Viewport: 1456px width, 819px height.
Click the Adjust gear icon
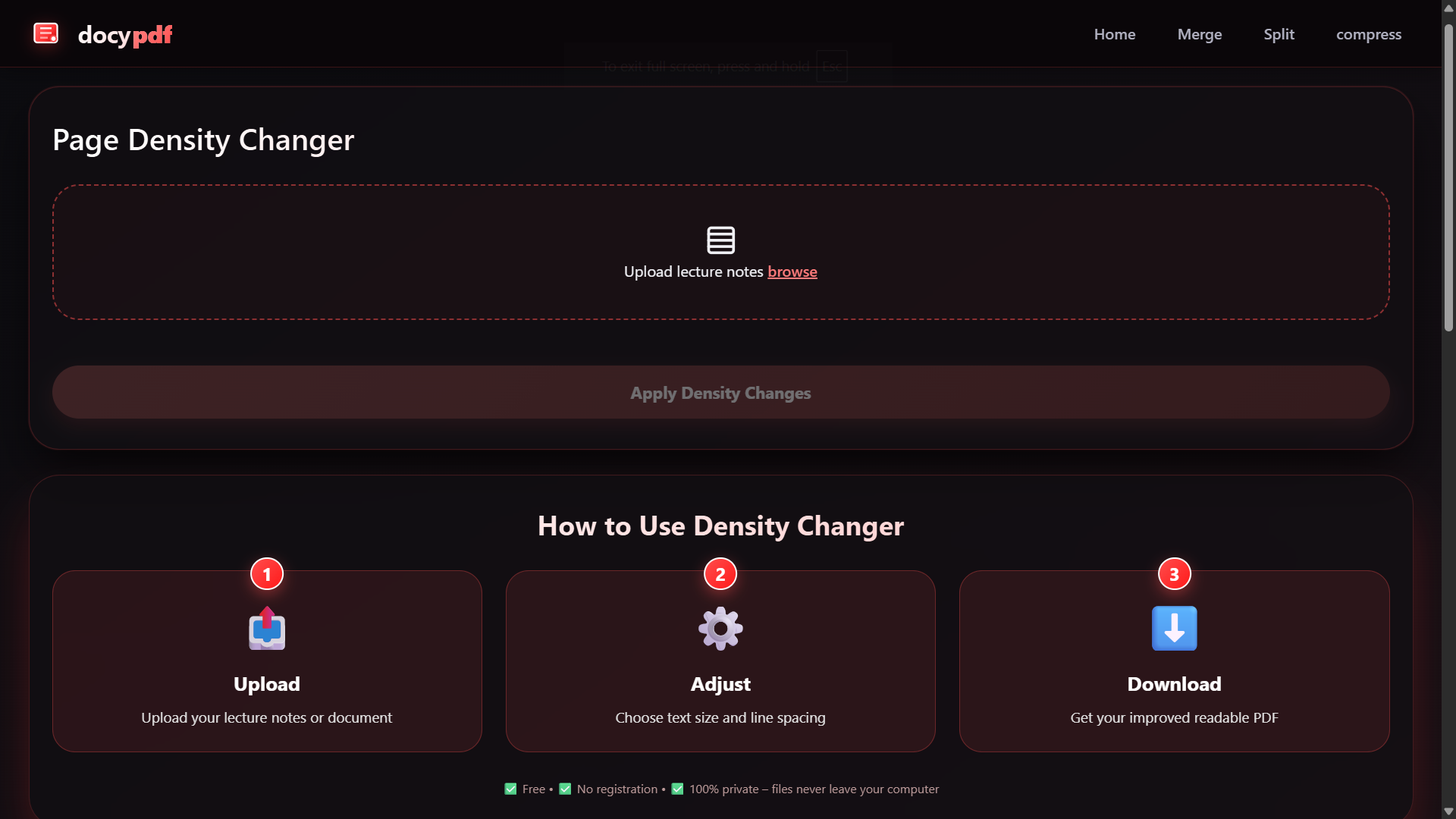tap(720, 629)
